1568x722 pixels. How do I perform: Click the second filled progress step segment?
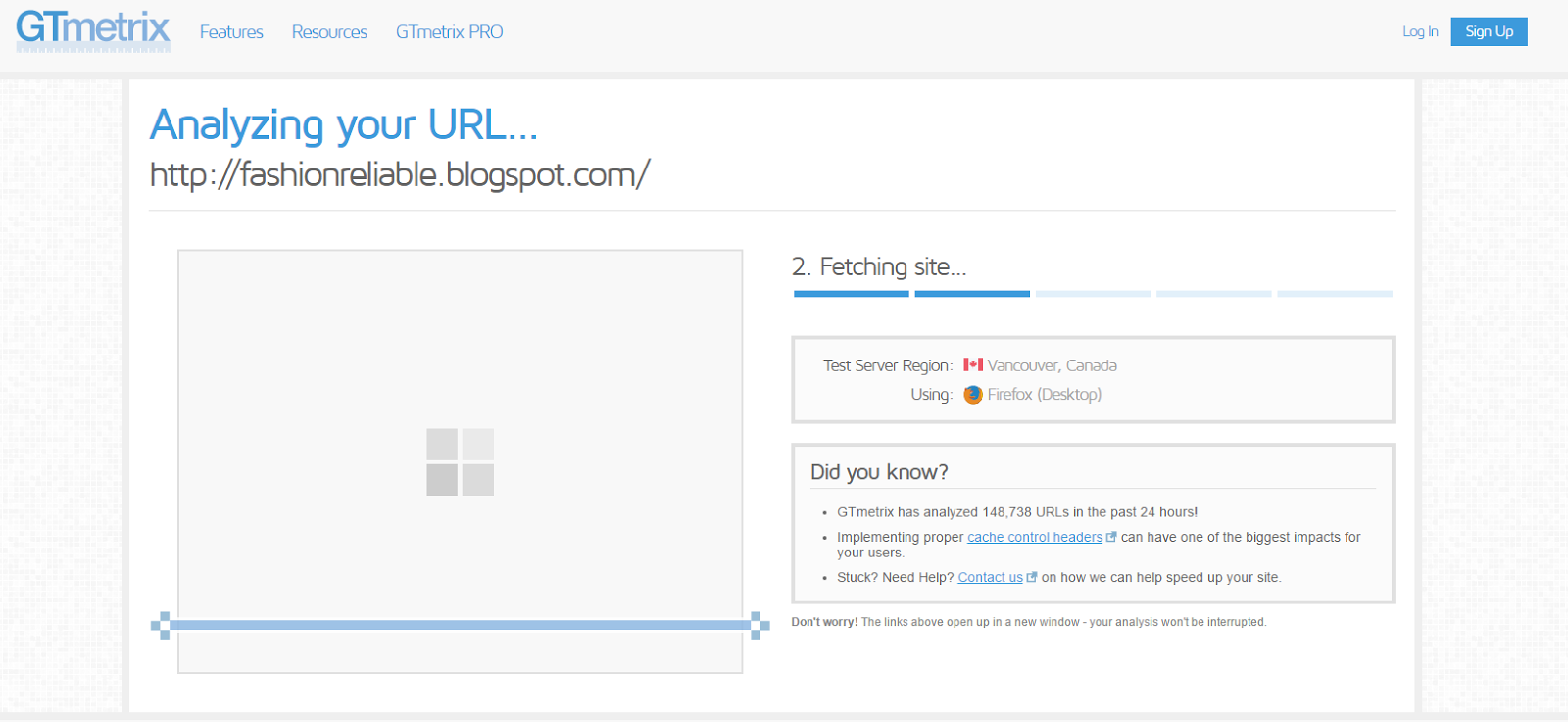pyautogui.click(x=972, y=294)
